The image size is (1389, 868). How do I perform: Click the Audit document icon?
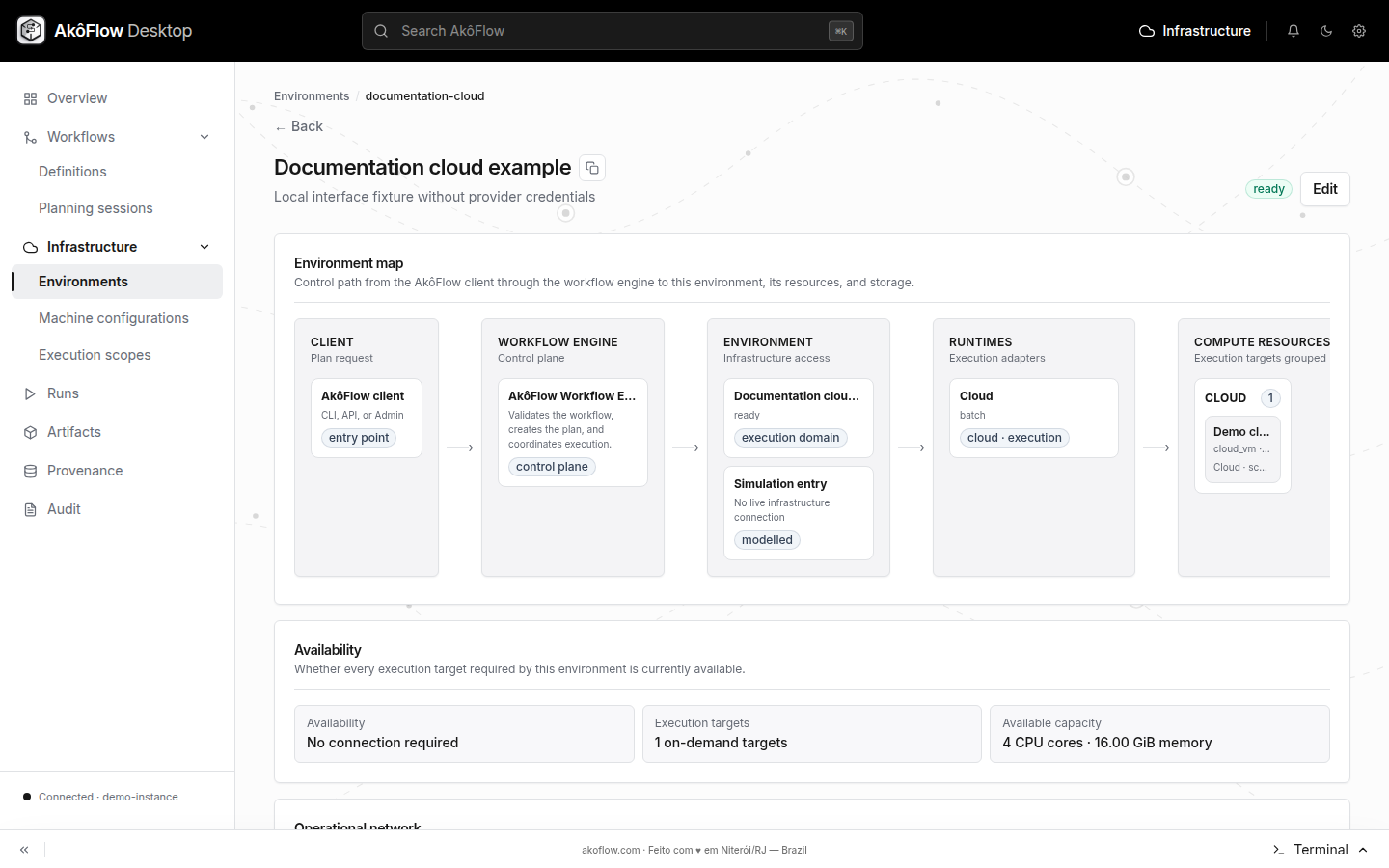click(30, 509)
